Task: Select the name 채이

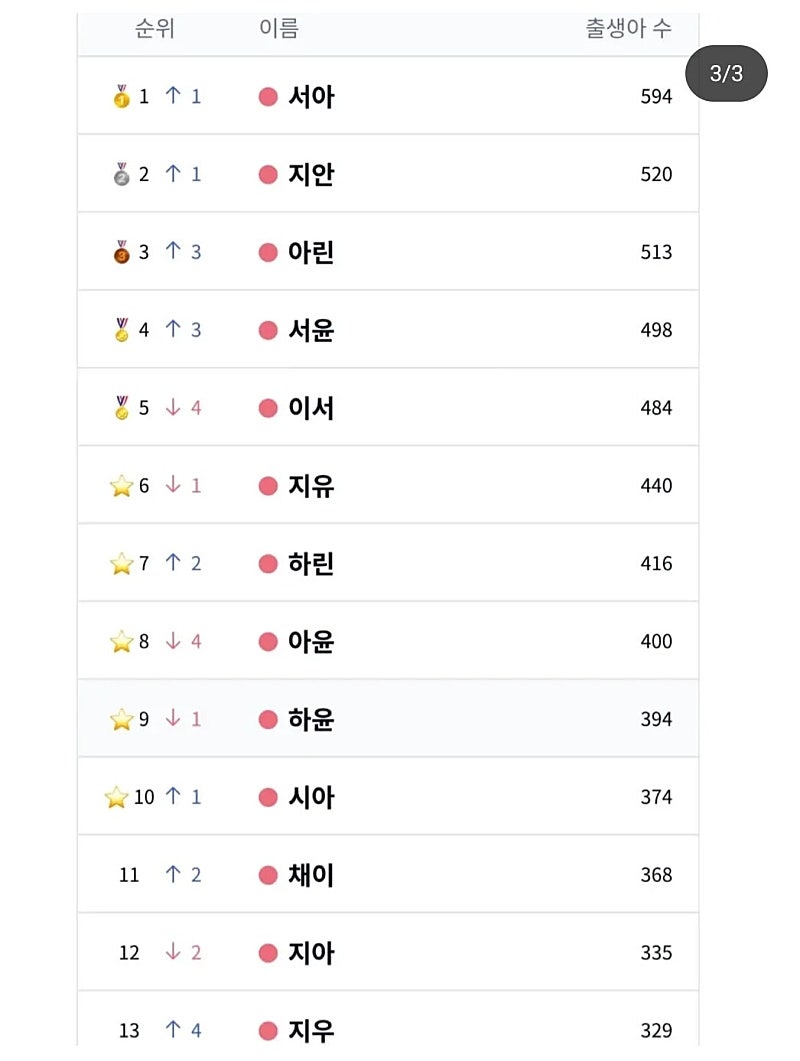Action: 311,875
